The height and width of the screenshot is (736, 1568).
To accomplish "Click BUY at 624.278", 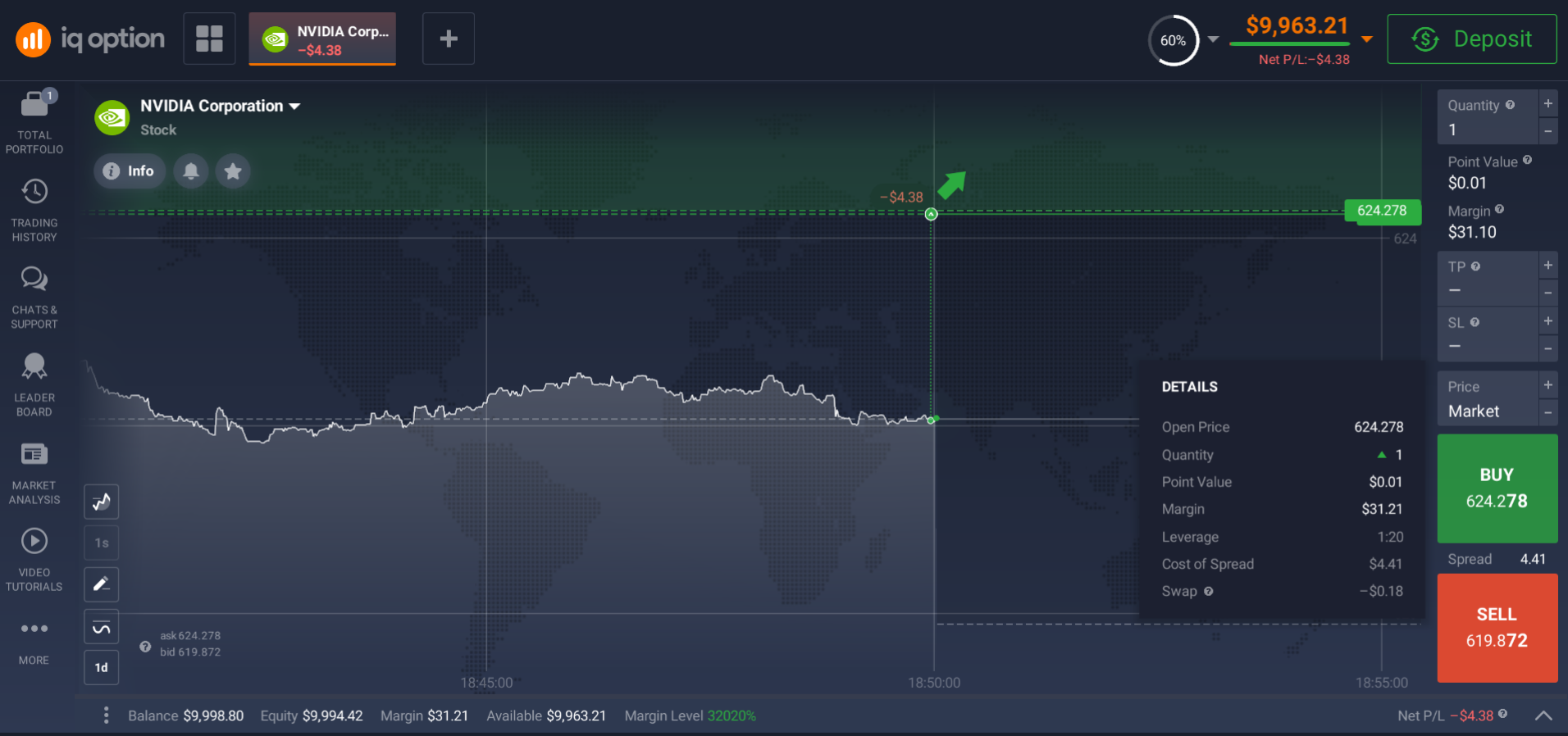I will point(1497,488).
